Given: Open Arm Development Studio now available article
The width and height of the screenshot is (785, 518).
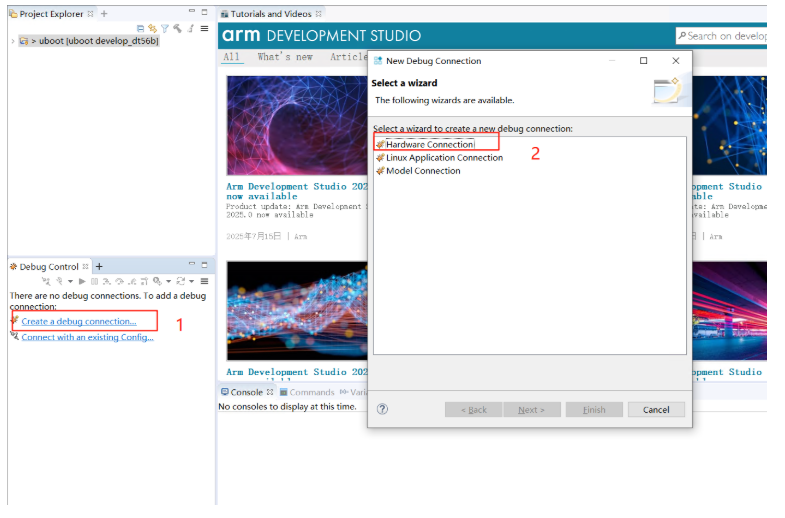Looking at the screenshot, I should [297, 192].
